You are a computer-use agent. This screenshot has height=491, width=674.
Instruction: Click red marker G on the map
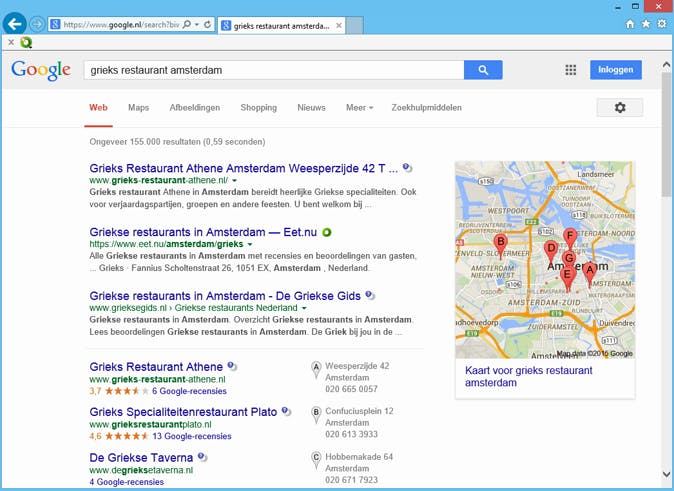point(569,259)
